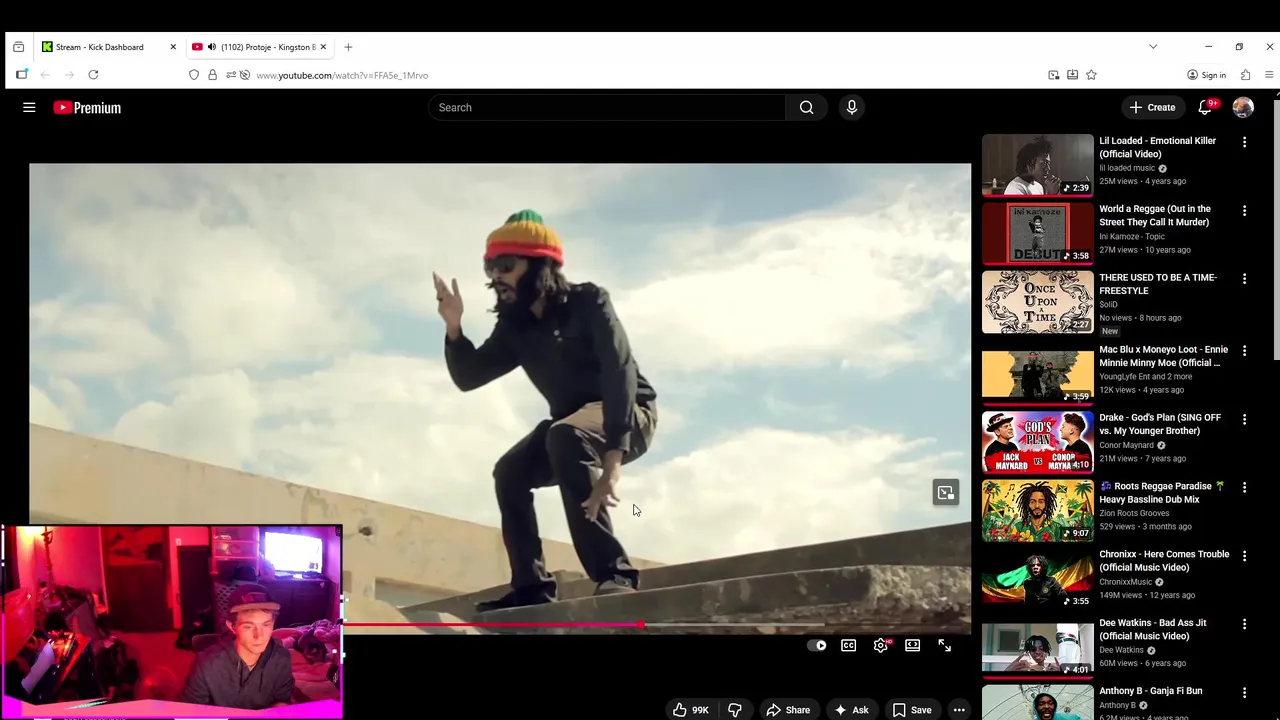Open the extensions puzzle icon

tap(1245, 75)
